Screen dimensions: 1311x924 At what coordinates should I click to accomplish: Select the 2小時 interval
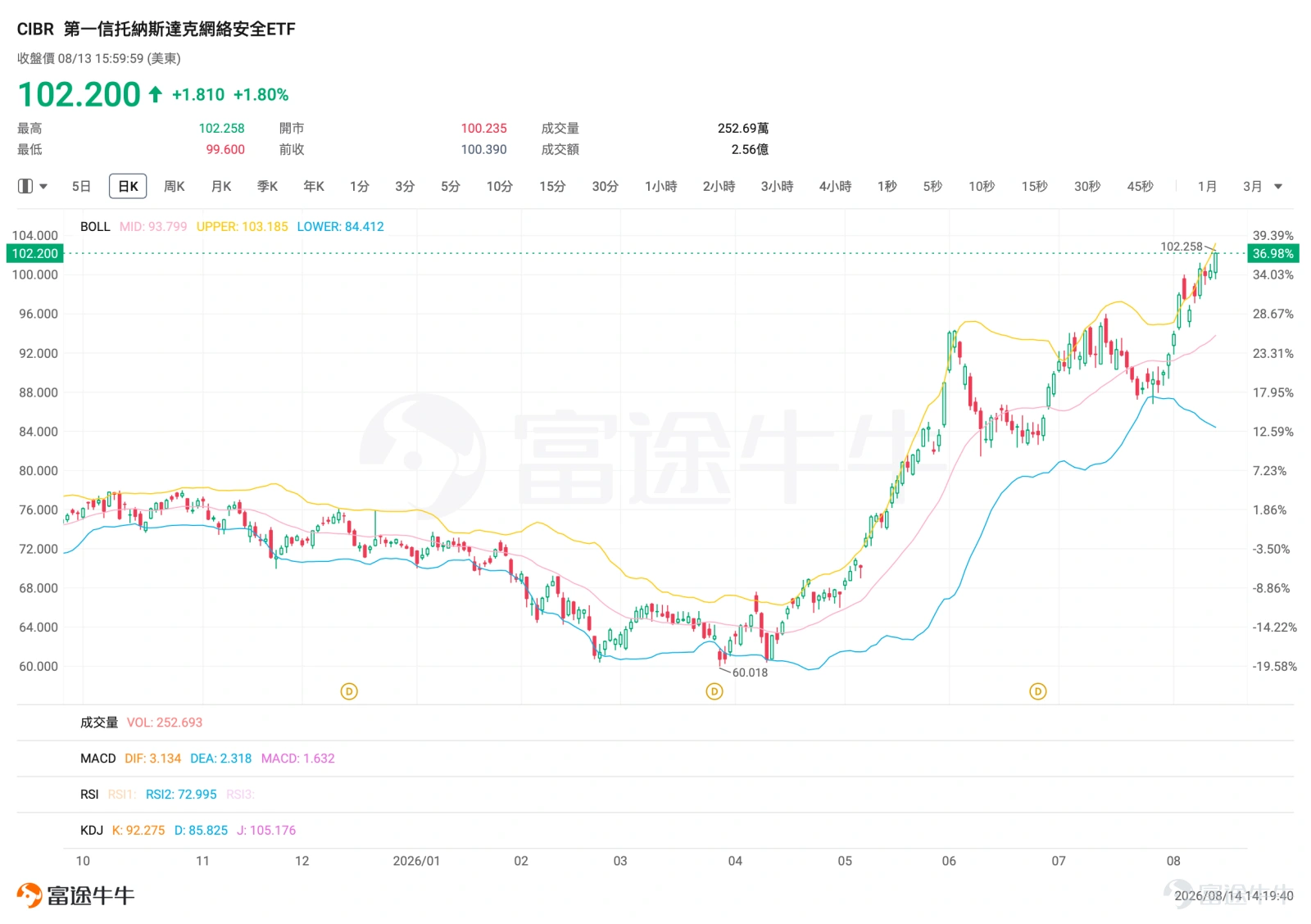point(719,187)
